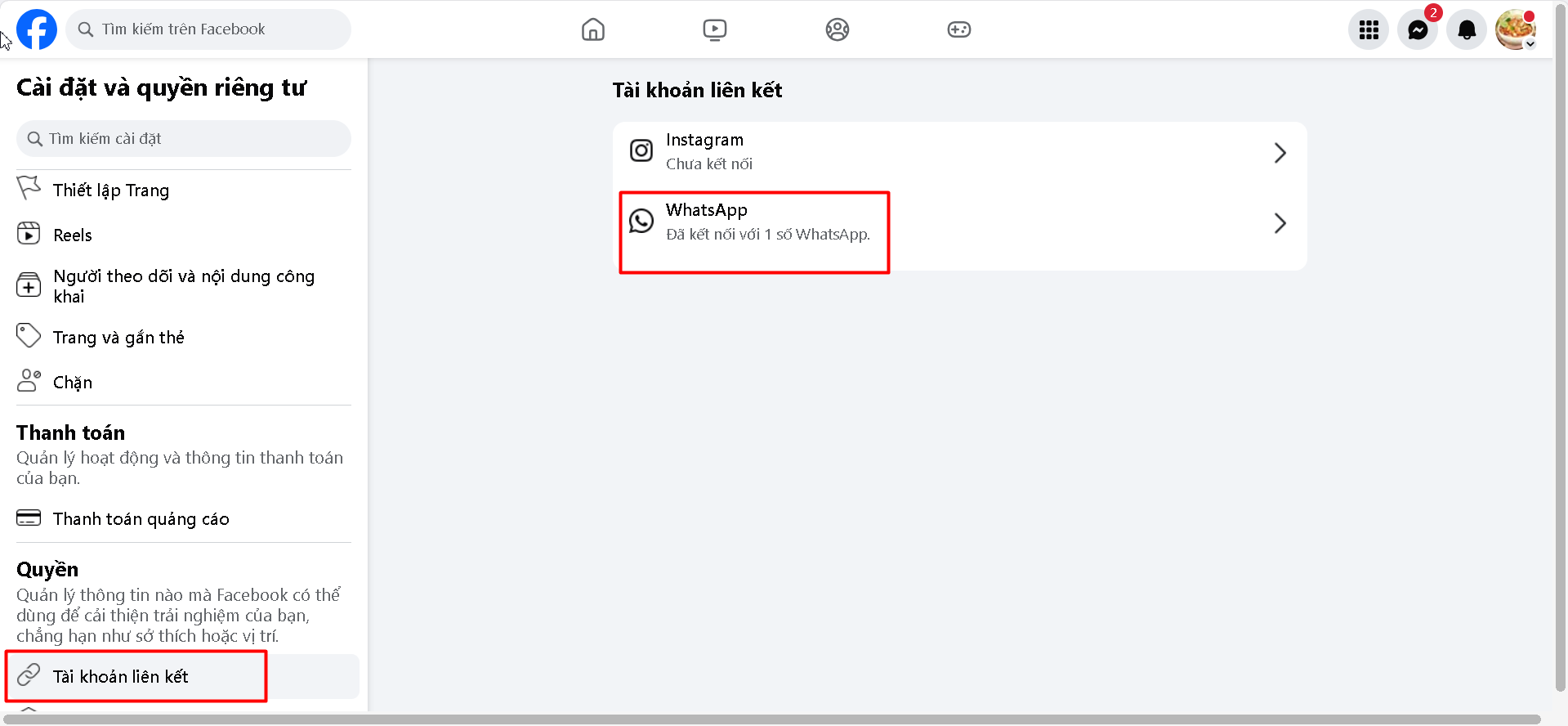Open the Groups tab icon
The width and height of the screenshot is (1568, 726).
point(838,29)
